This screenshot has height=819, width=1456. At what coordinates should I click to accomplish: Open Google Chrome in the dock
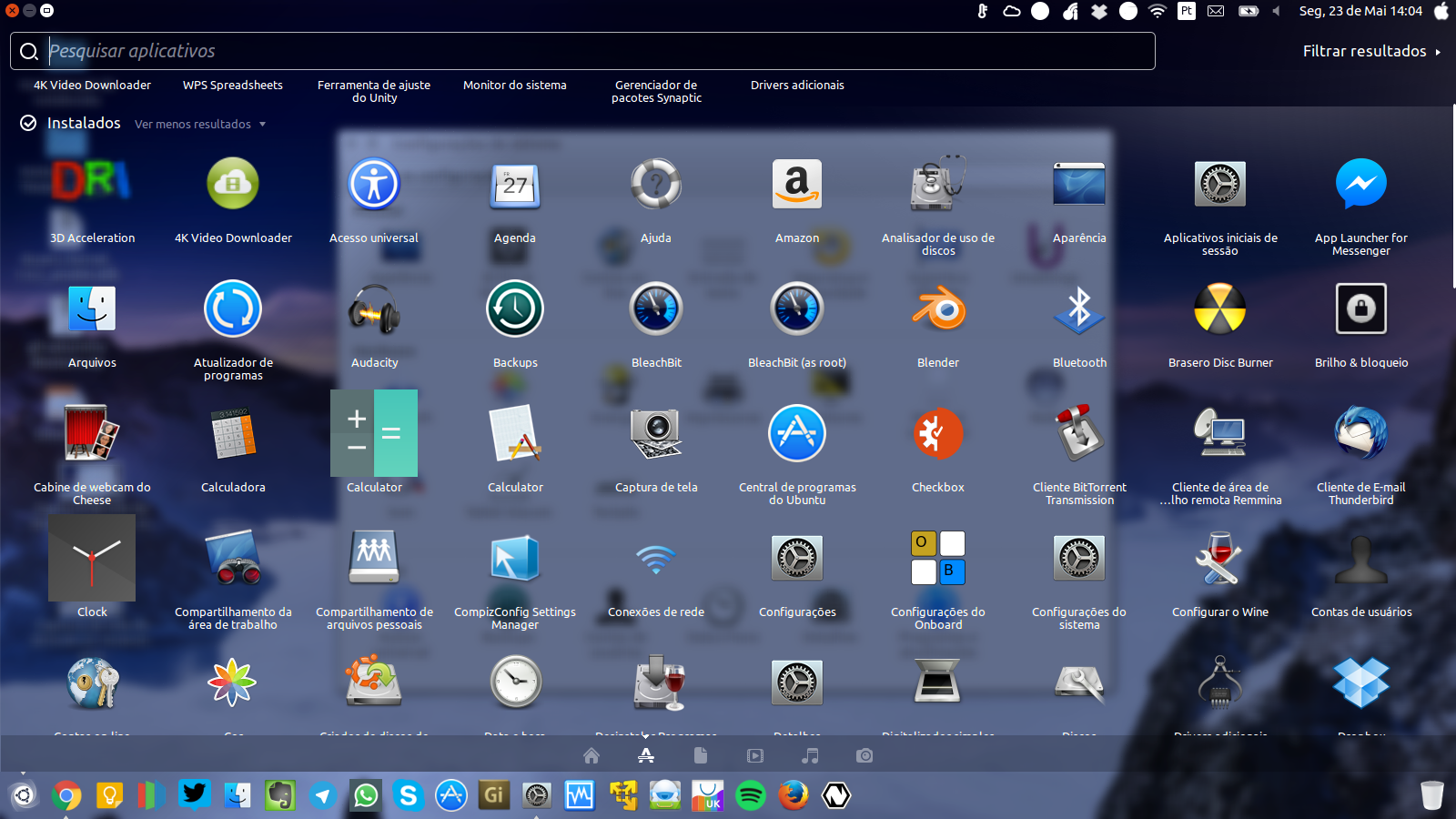click(x=66, y=795)
